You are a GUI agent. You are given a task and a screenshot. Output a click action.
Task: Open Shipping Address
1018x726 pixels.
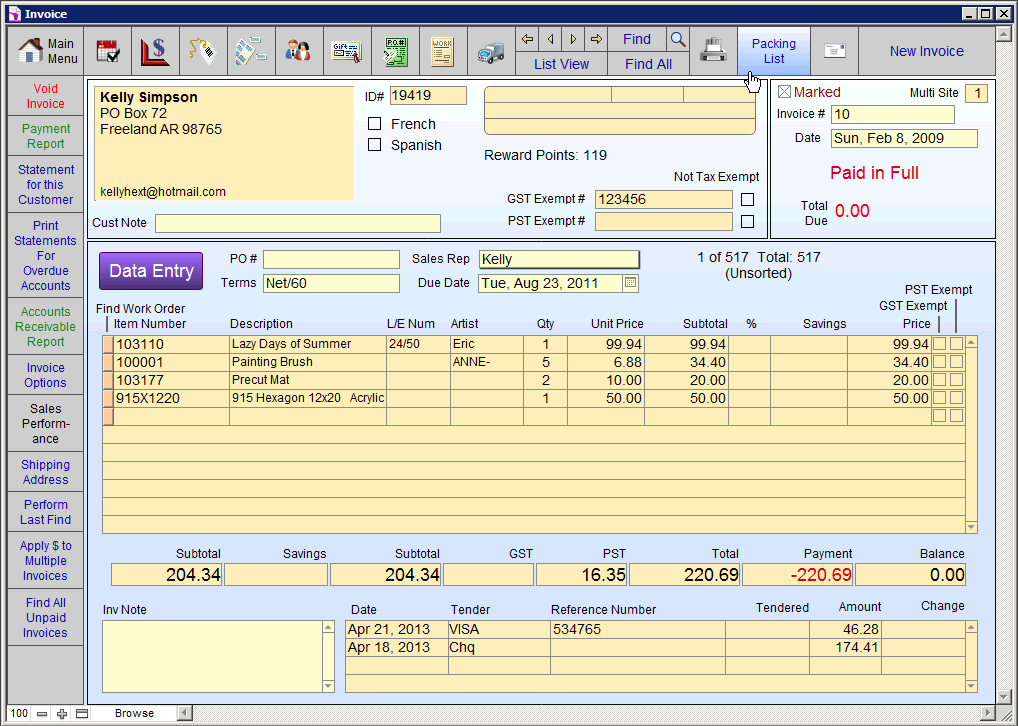[x=45, y=472]
